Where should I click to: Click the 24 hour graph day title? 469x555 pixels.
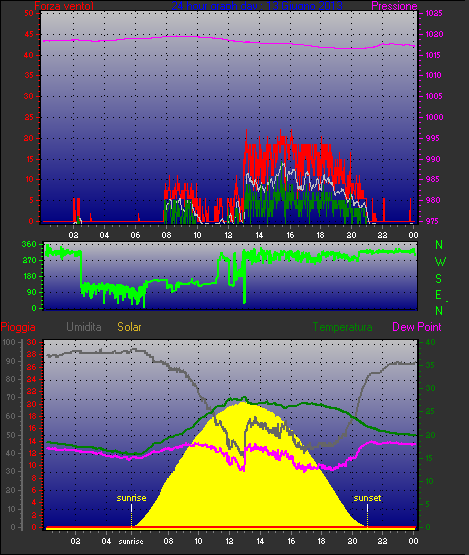coord(257,6)
